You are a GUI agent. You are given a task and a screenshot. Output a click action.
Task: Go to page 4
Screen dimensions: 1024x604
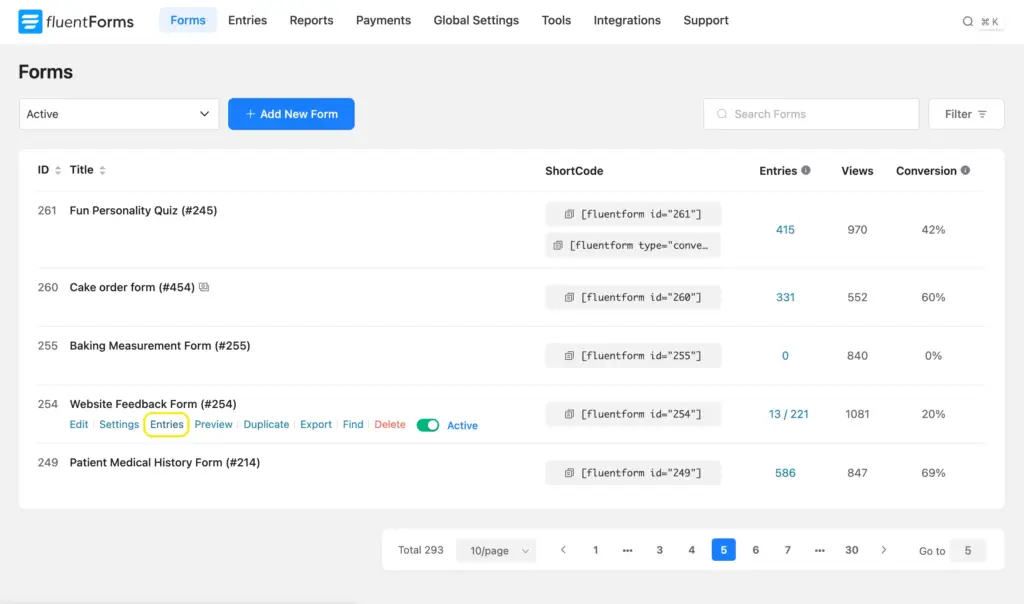coord(692,550)
